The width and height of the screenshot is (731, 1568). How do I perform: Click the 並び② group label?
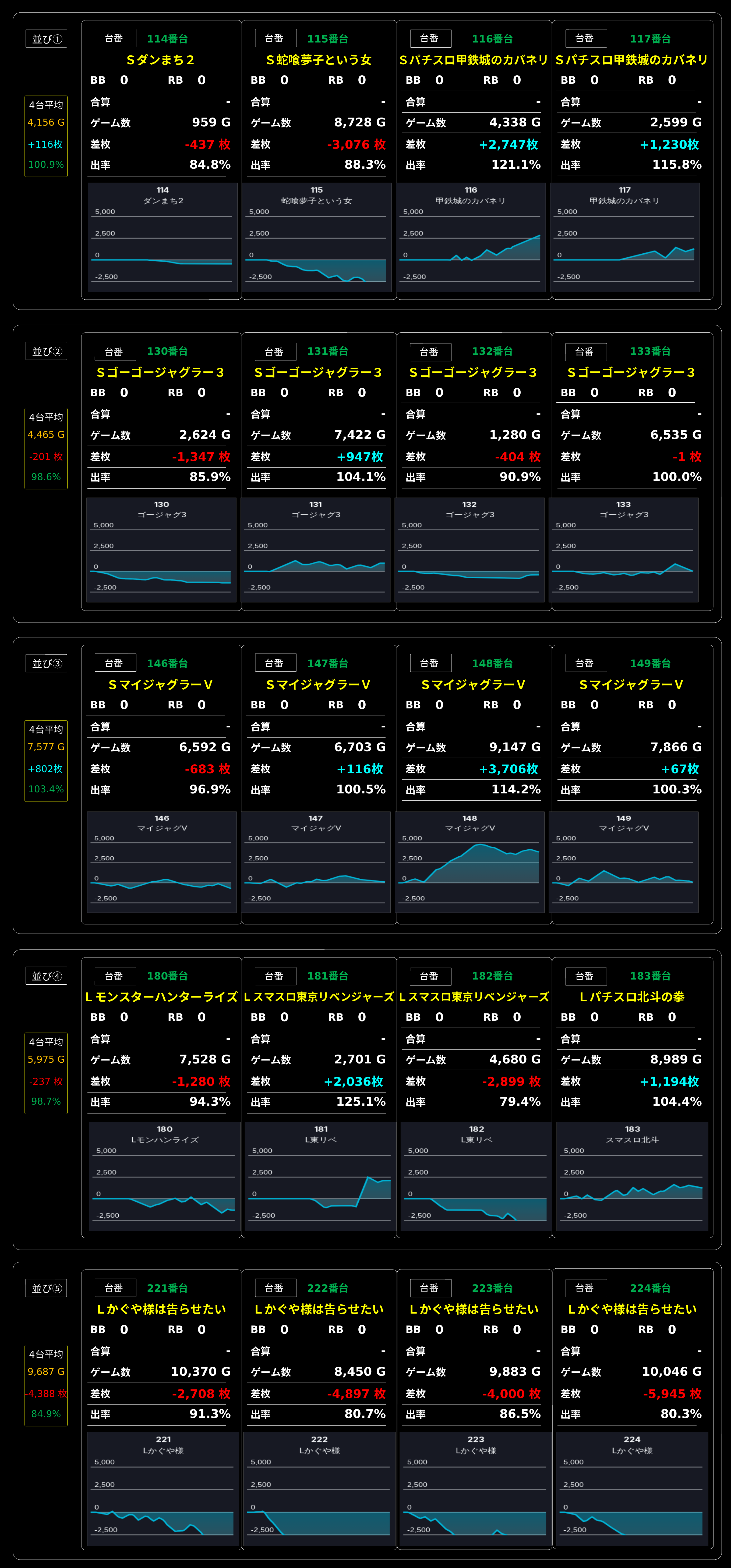[x=46, y=351]
